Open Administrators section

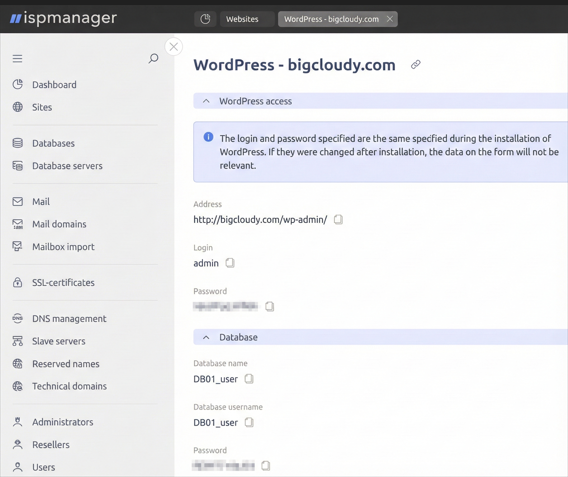coord(63,422)
